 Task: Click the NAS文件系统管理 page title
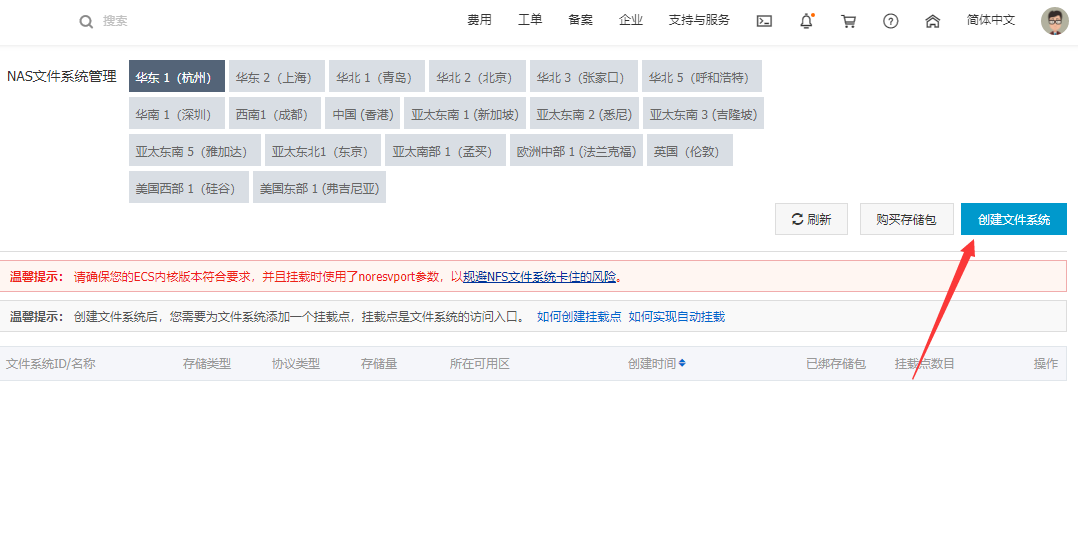point(62,76)
